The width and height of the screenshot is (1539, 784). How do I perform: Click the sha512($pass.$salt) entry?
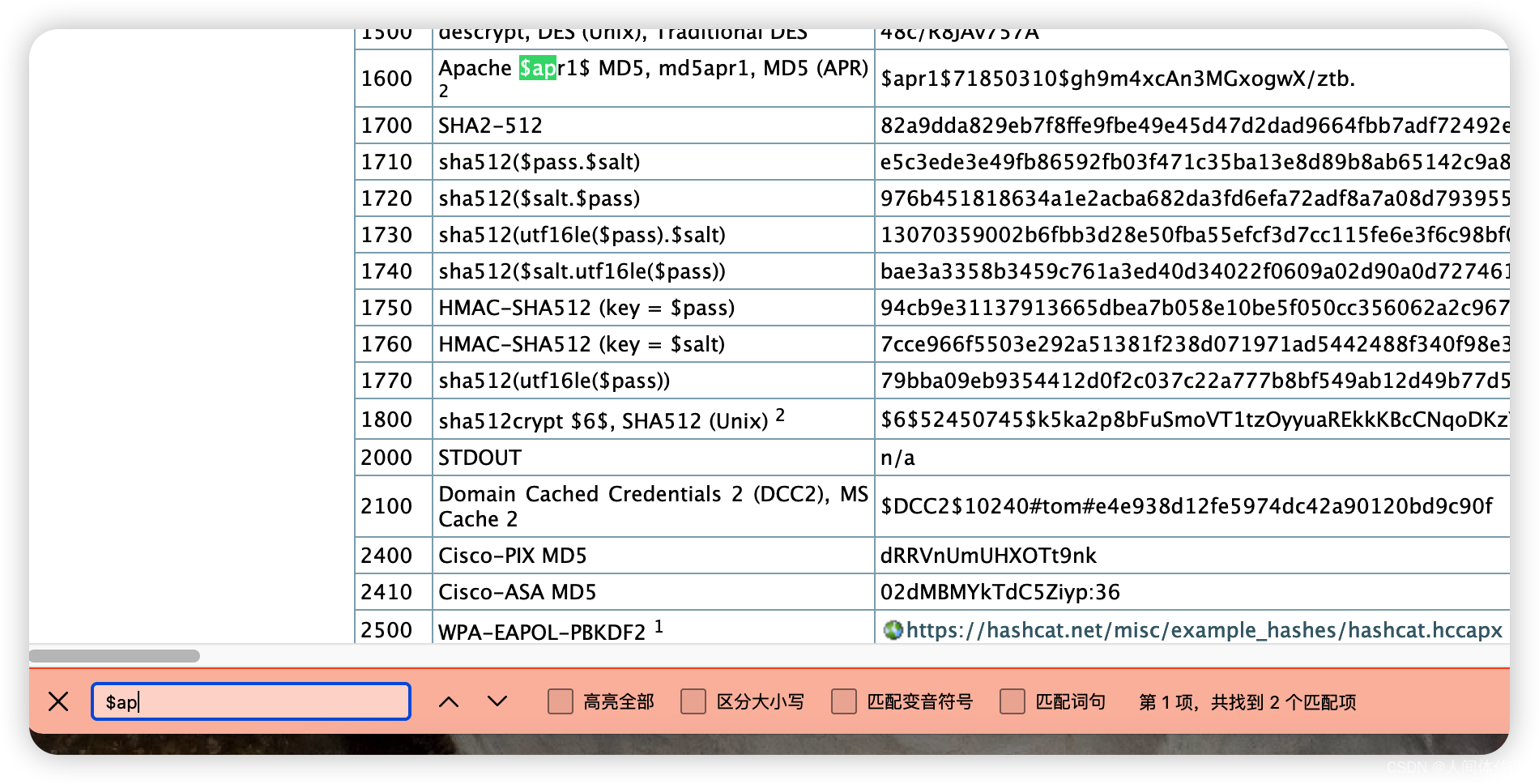539,162
